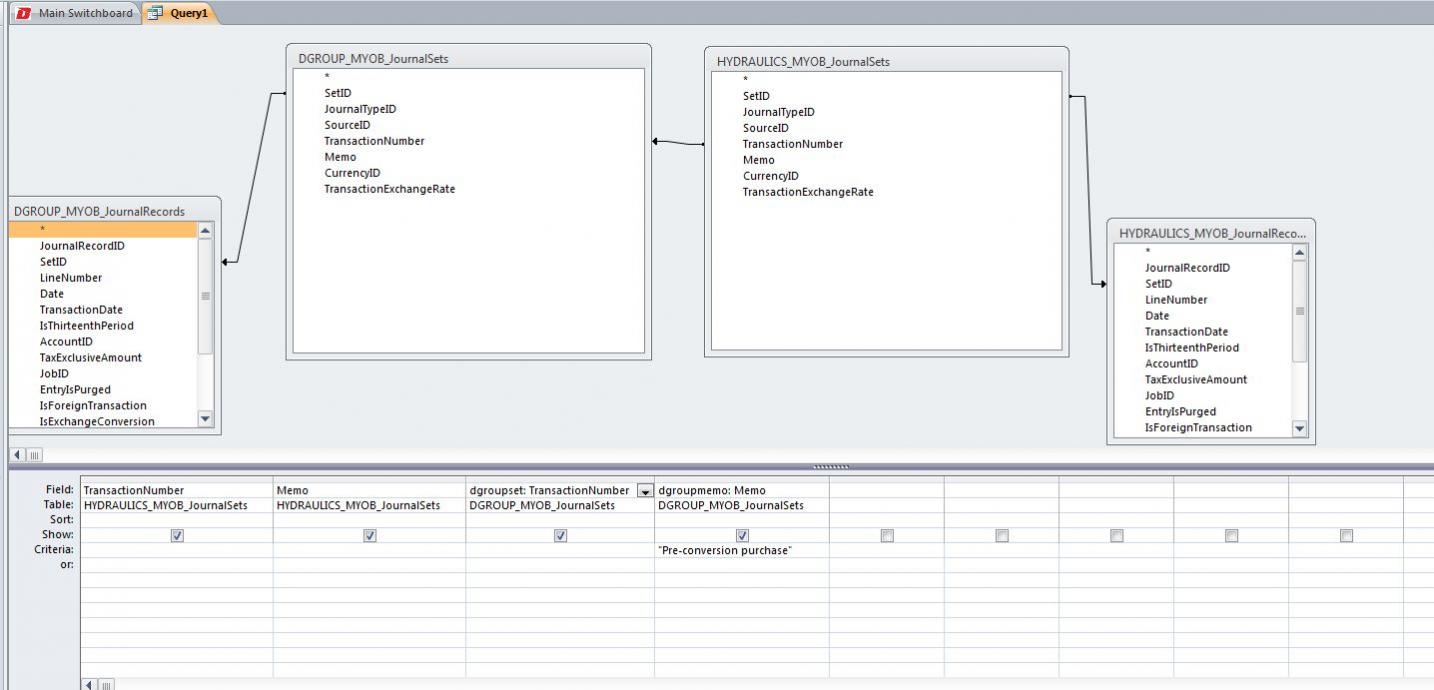This screenshot has height=690, width=1434.
Task: Uncheck Show for the dgroupmemo column
Action: click(x=742, y=536)
